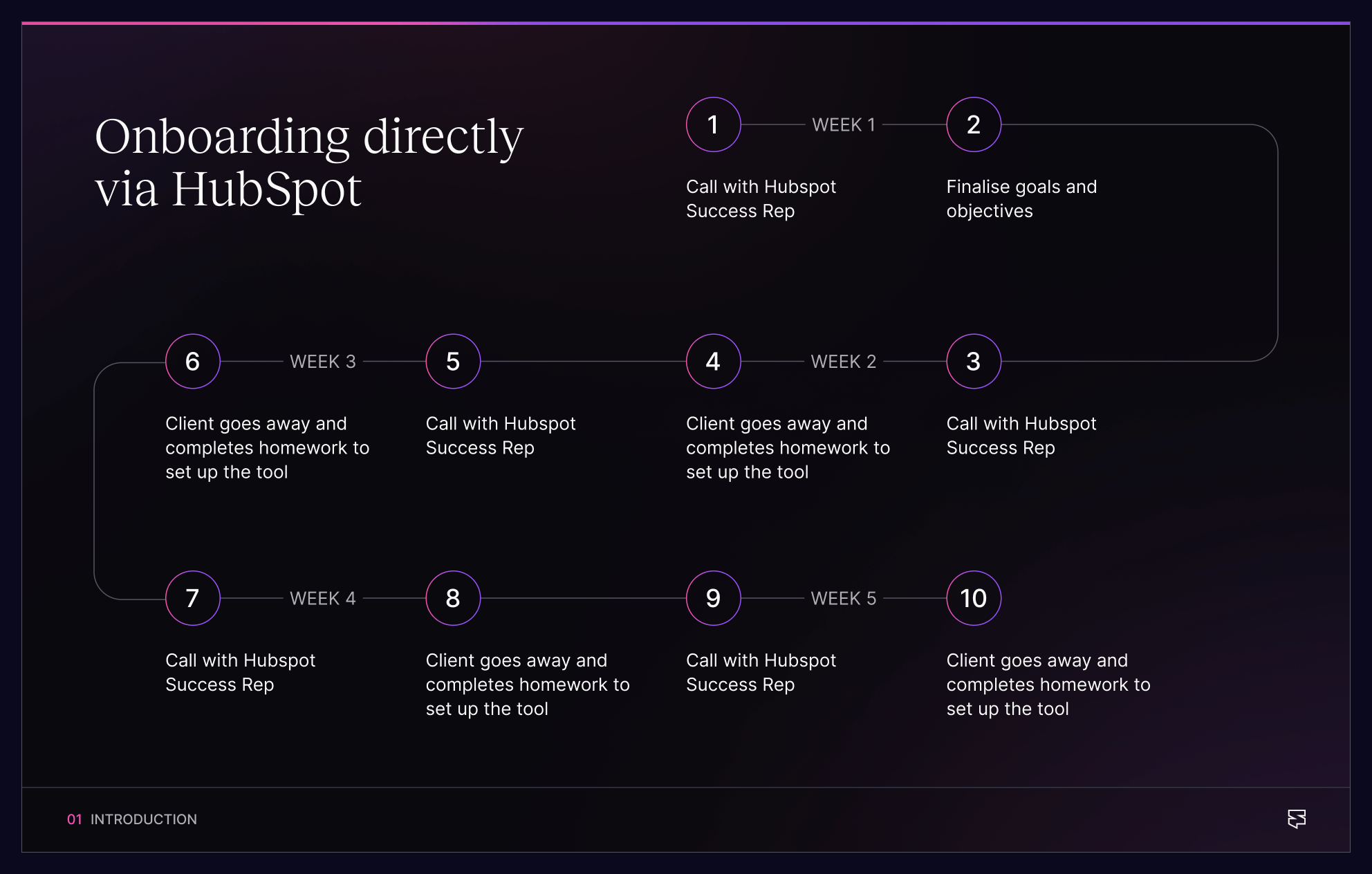Click the step 6 numbered circle
This screenshot has height=874, width=1372.
193,361
